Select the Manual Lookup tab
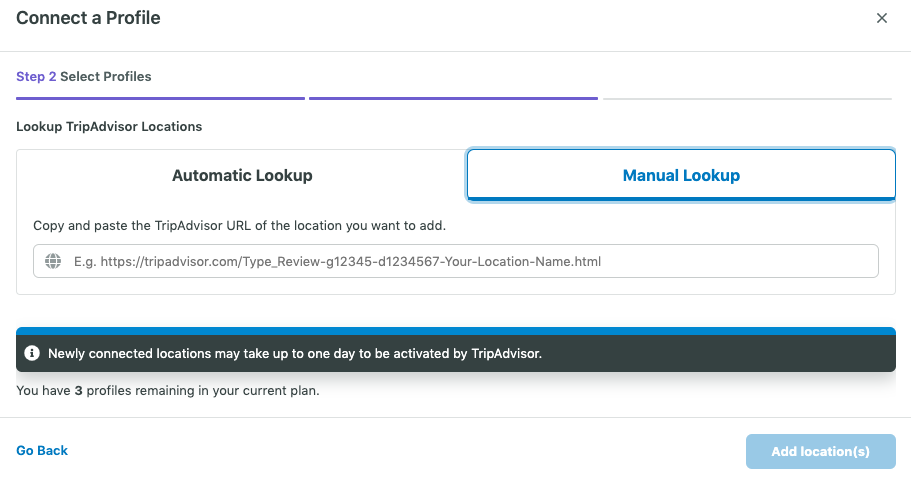 681,175
